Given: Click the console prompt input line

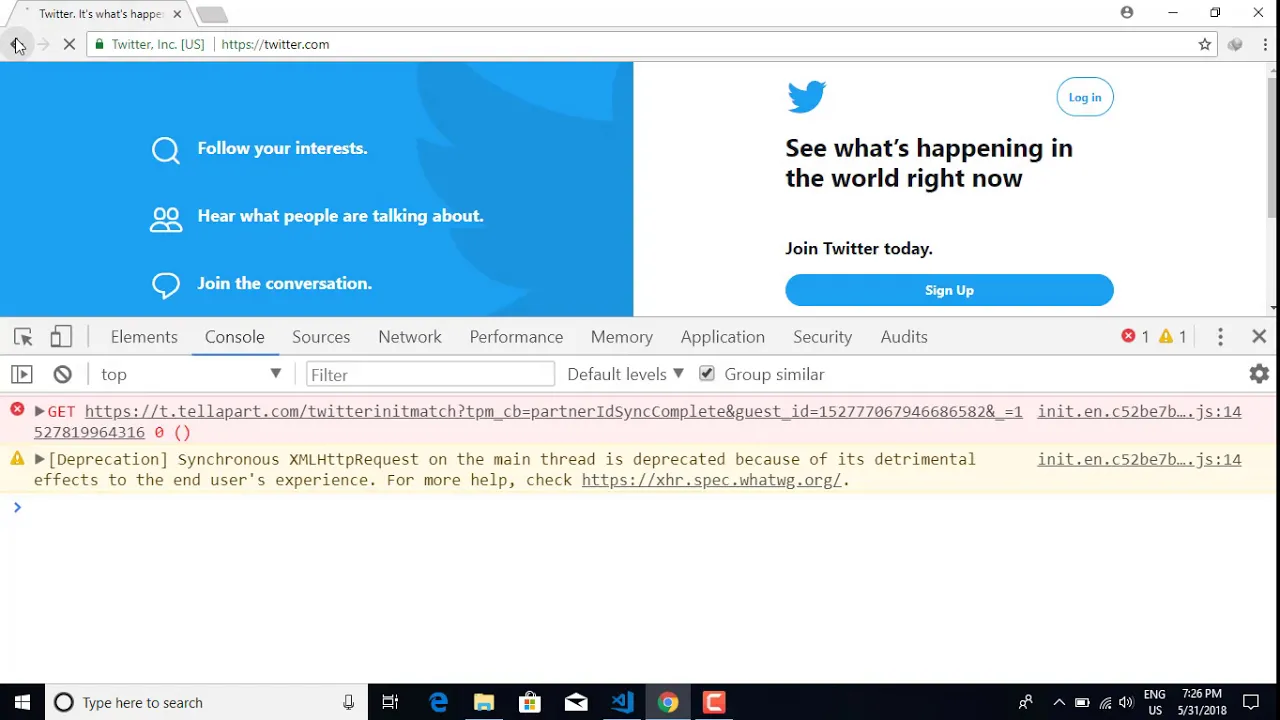Looking at the screenshot, I should 640,508.
